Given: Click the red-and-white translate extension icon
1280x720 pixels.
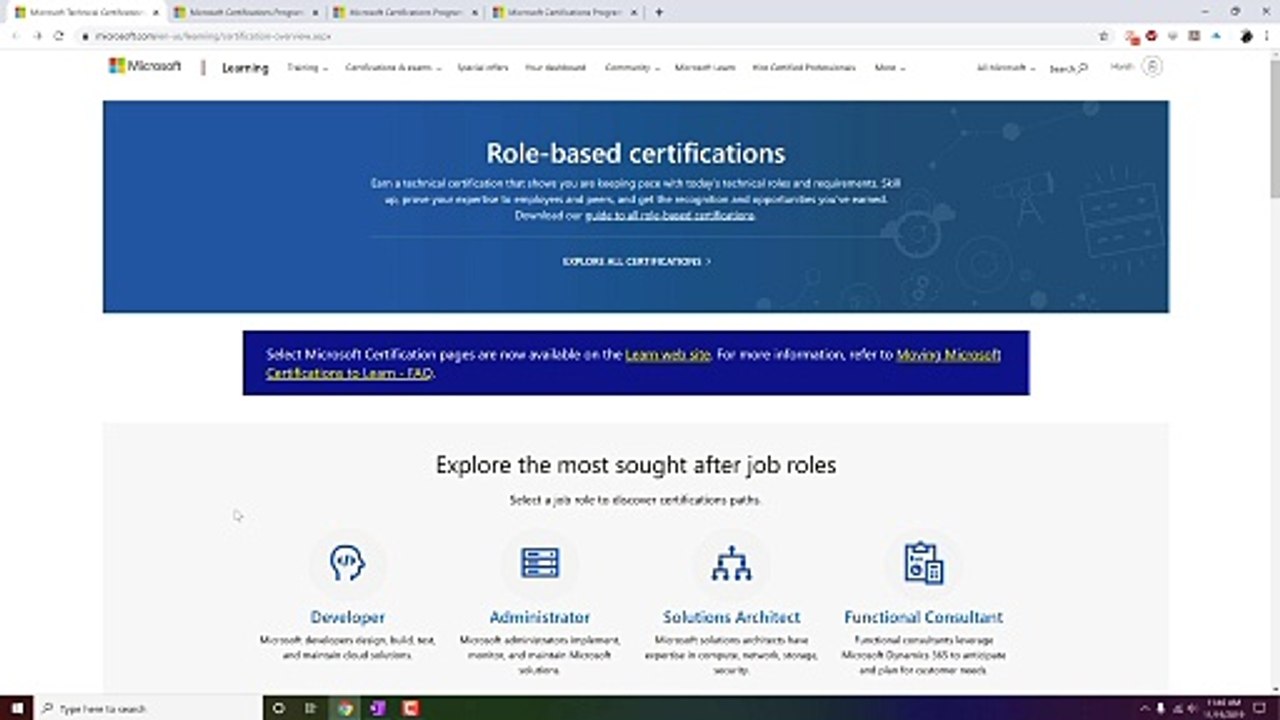Looking at the screenshot, I should pos(1131,36).
